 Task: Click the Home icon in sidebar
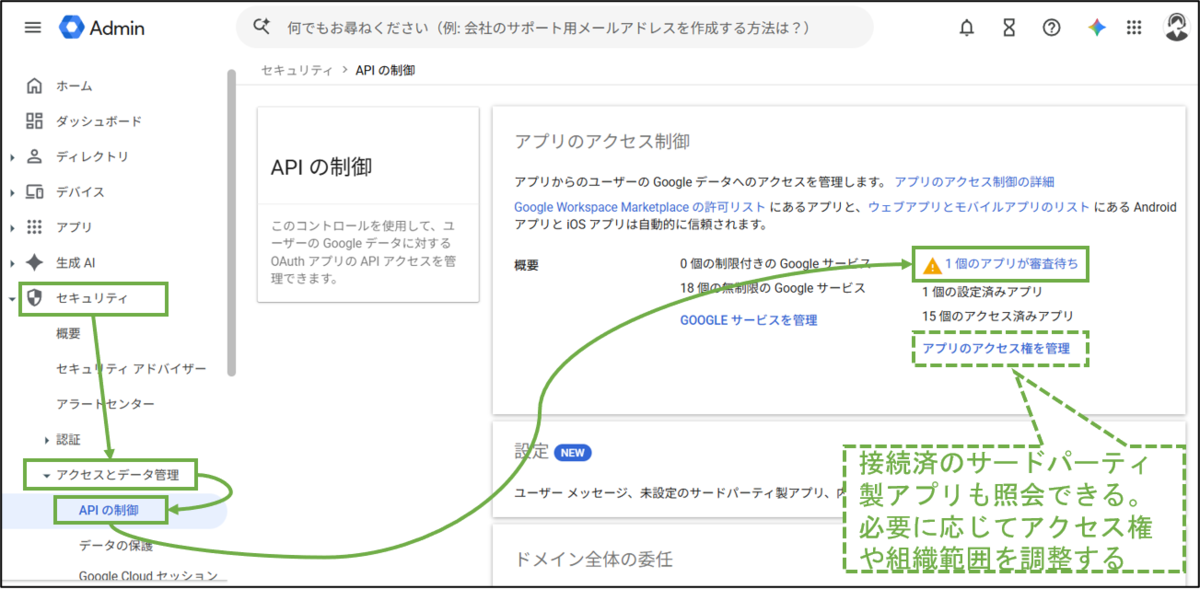tap(35, 86)
